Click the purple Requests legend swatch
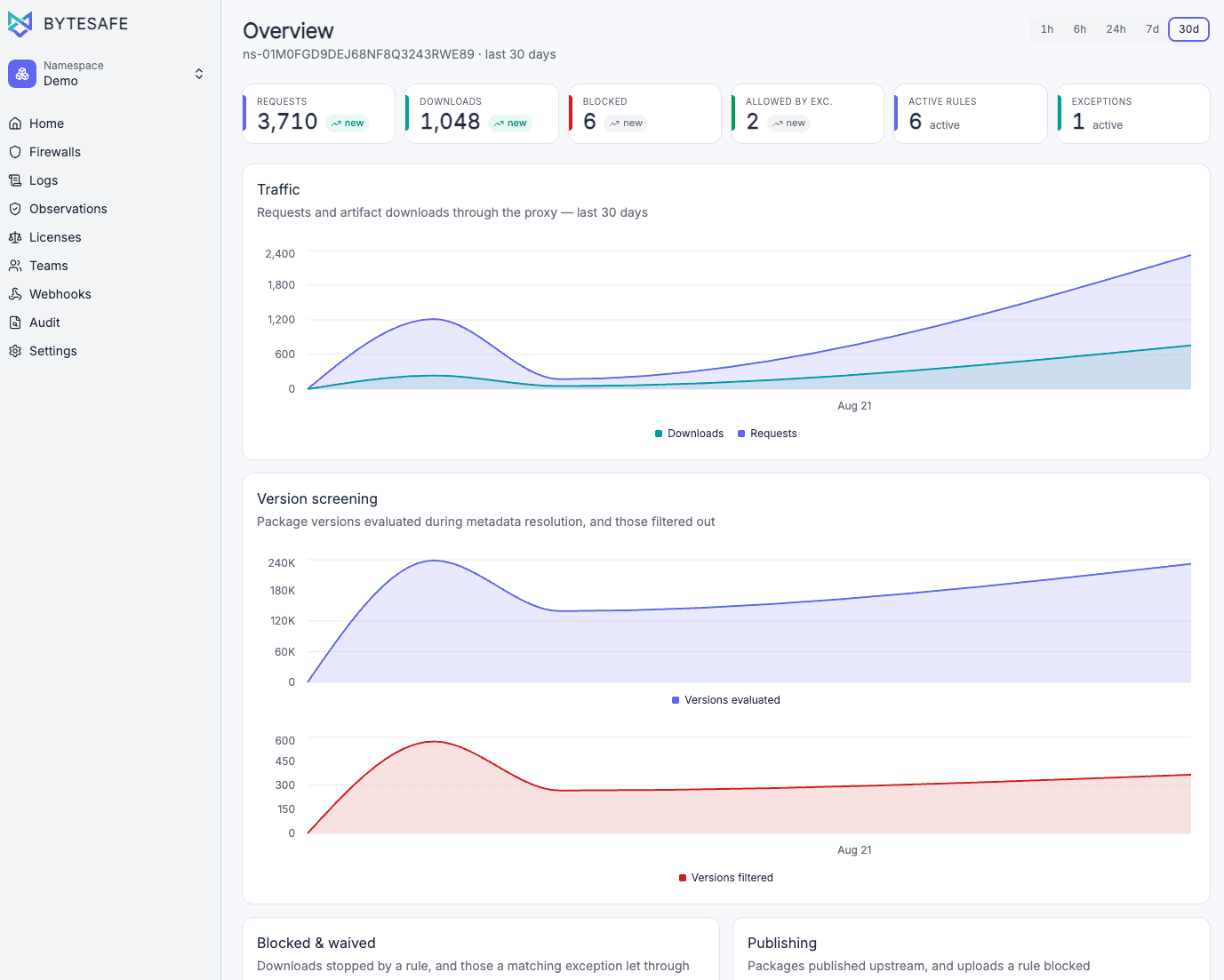The width and height of the screenshot is (1224, 980). [x=741, y=434]
